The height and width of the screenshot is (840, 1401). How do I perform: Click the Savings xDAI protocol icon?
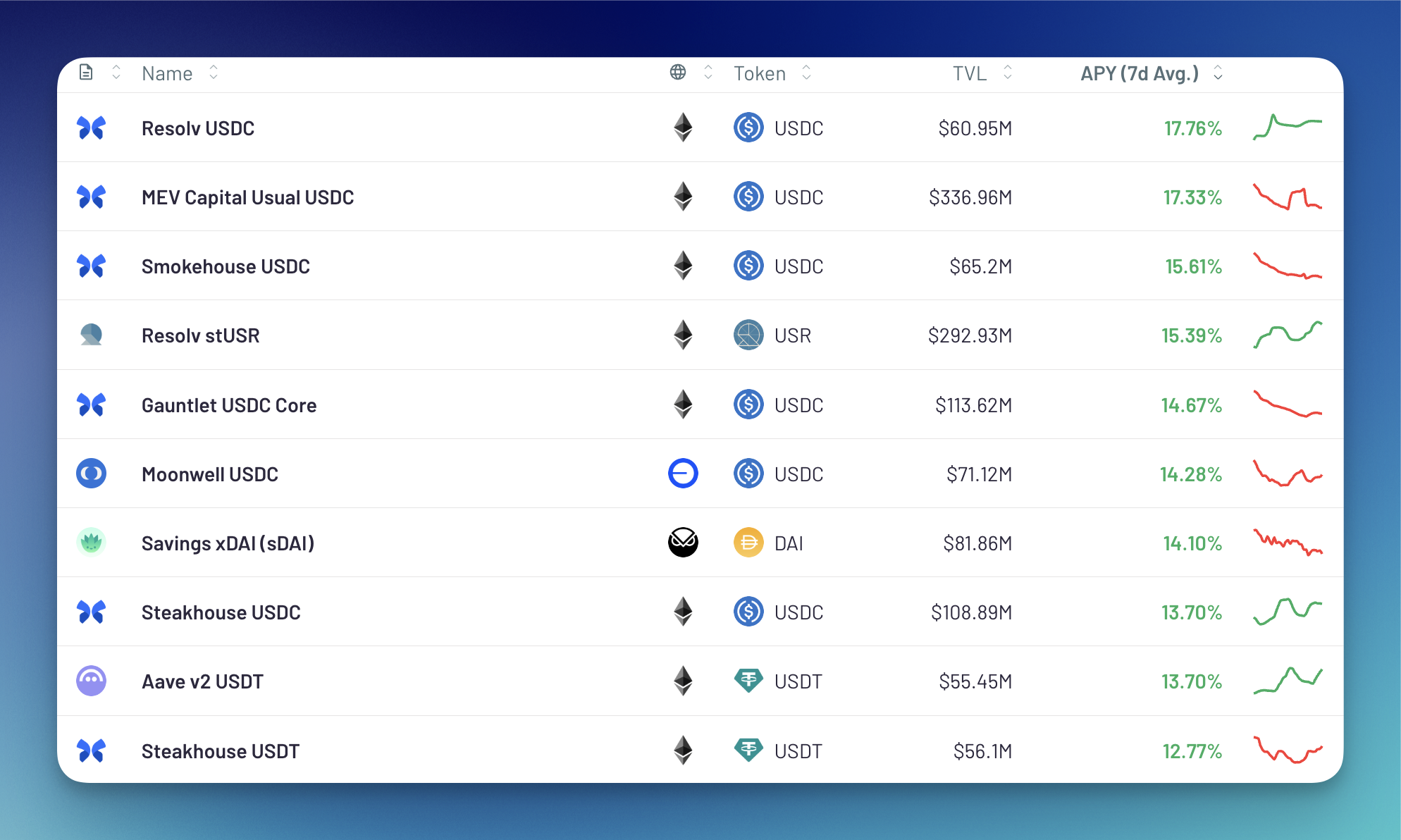point(92,543)
